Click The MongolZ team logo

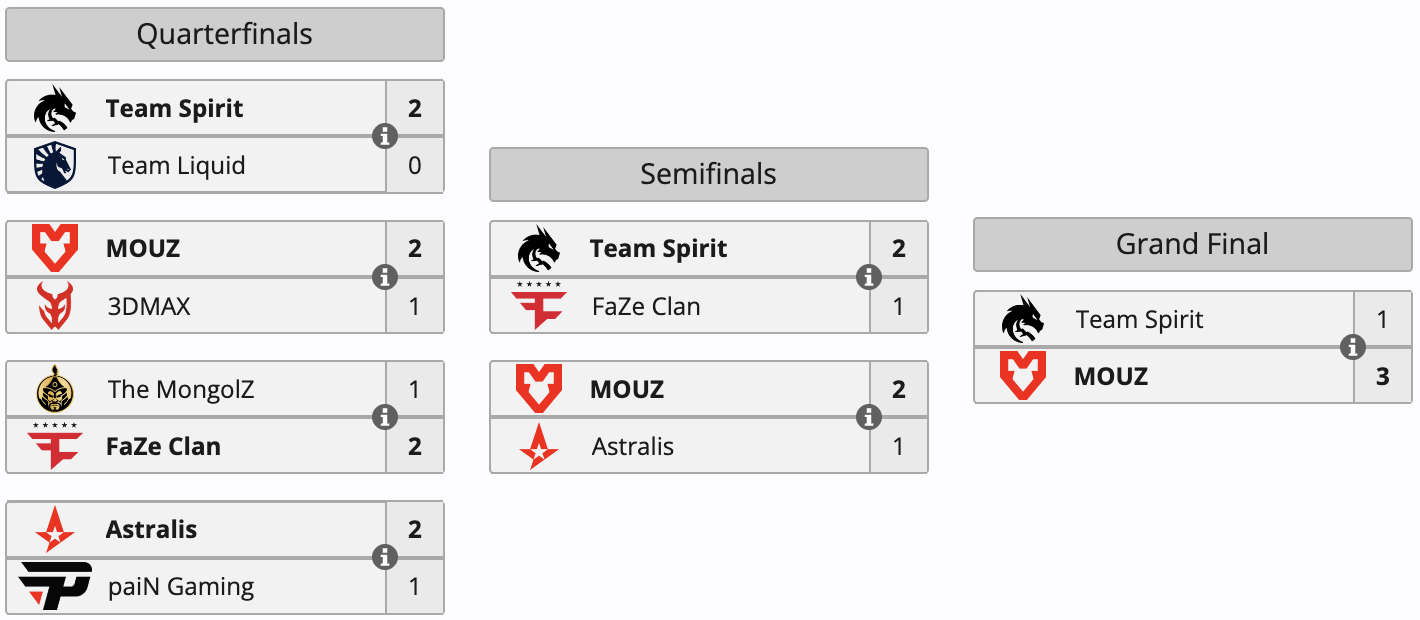pyautogui.click(x=54, y=389)
